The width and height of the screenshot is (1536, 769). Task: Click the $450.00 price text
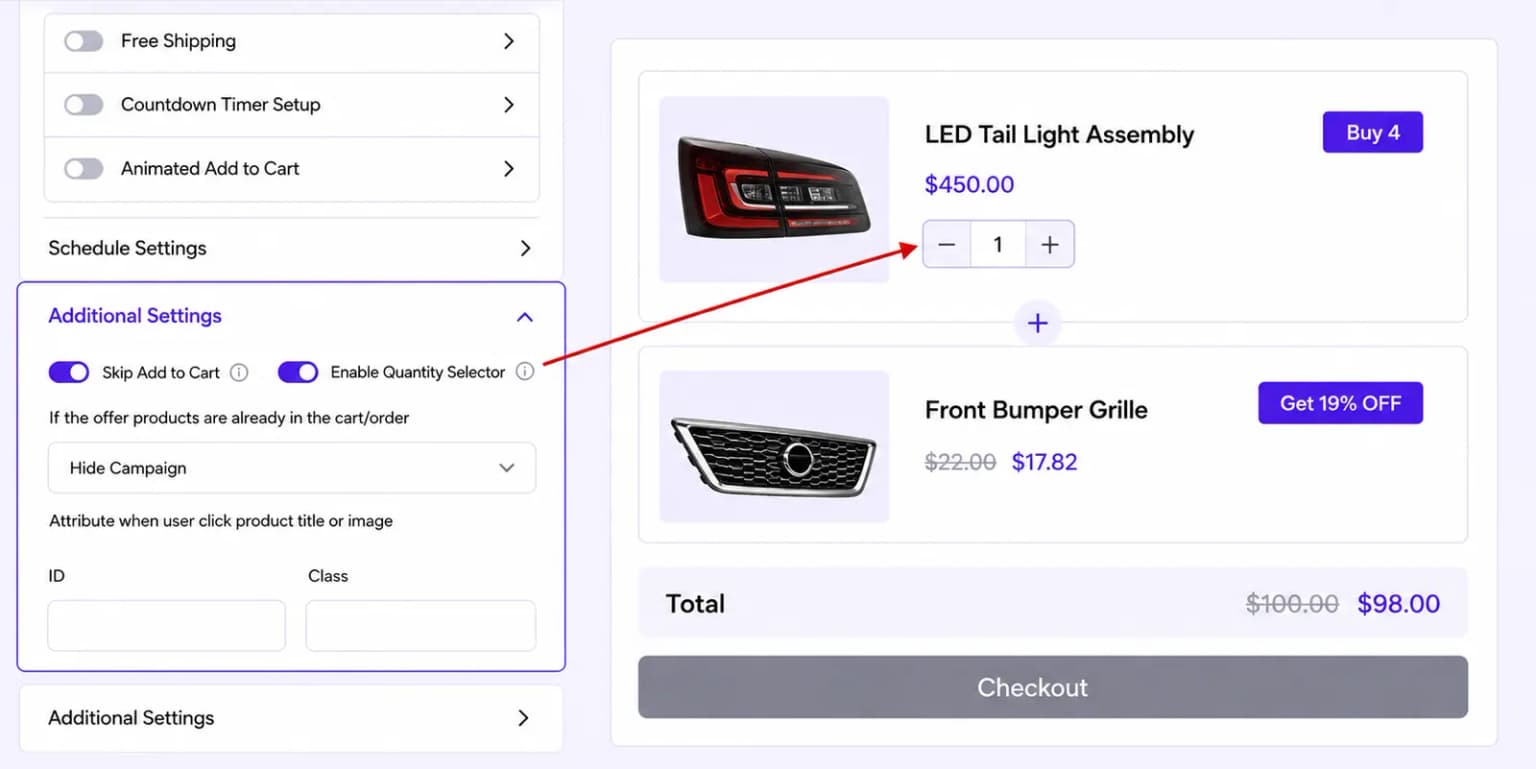969,185
